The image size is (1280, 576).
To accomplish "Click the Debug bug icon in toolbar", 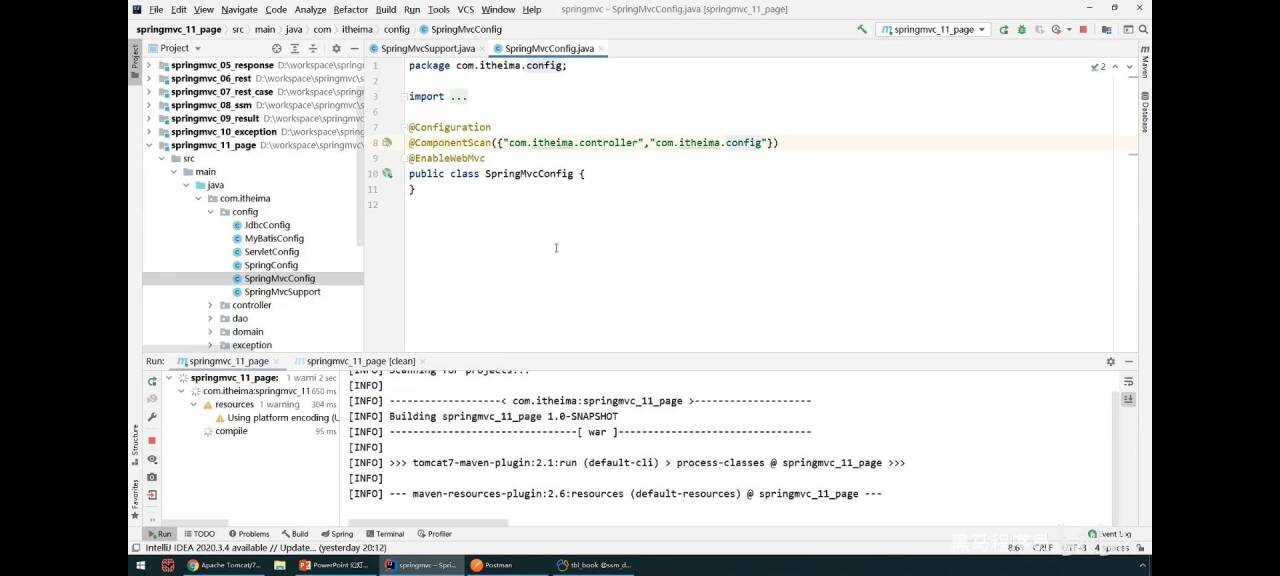I will [1022, 29].
